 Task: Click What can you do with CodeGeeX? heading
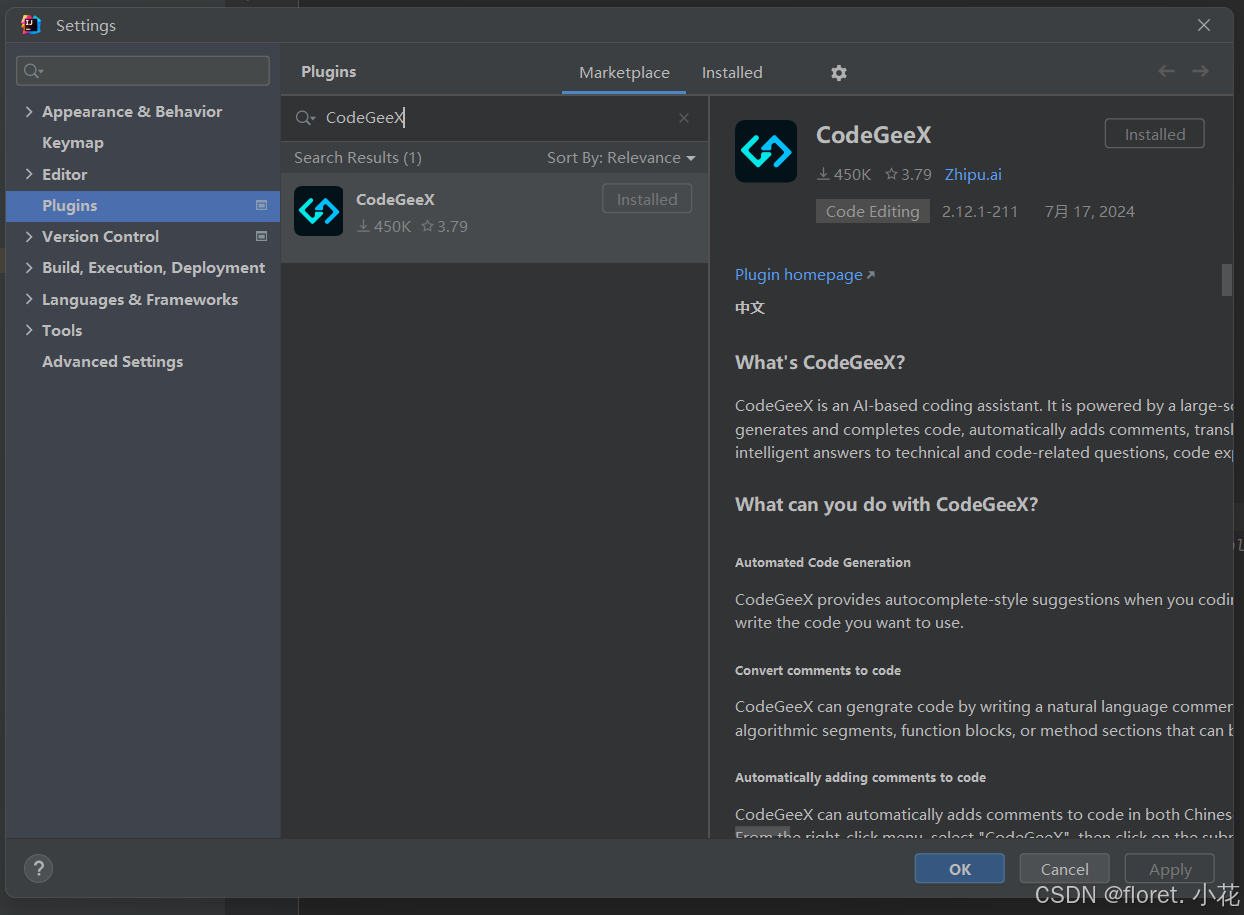[x=887, y=505]
